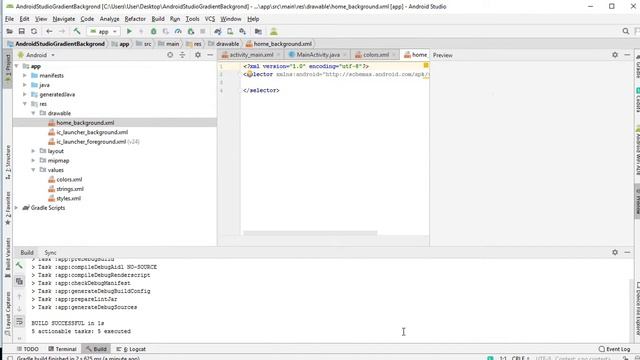Open the Project panel settings gear
Image resolution: width=640 pixels, height=360 pixels.
tap(198, 55)
